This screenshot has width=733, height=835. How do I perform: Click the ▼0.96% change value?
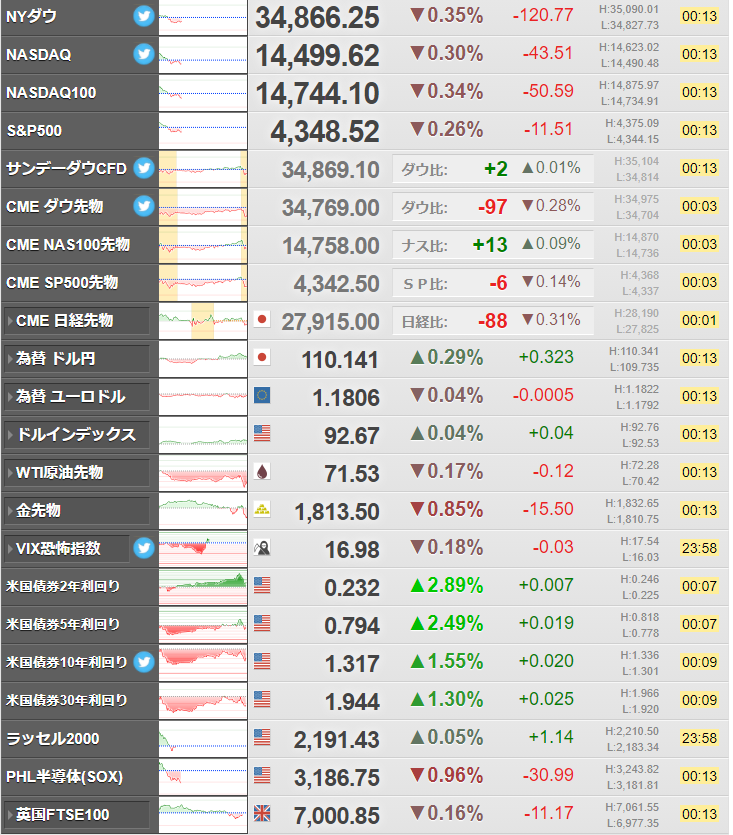pos(447,775)
